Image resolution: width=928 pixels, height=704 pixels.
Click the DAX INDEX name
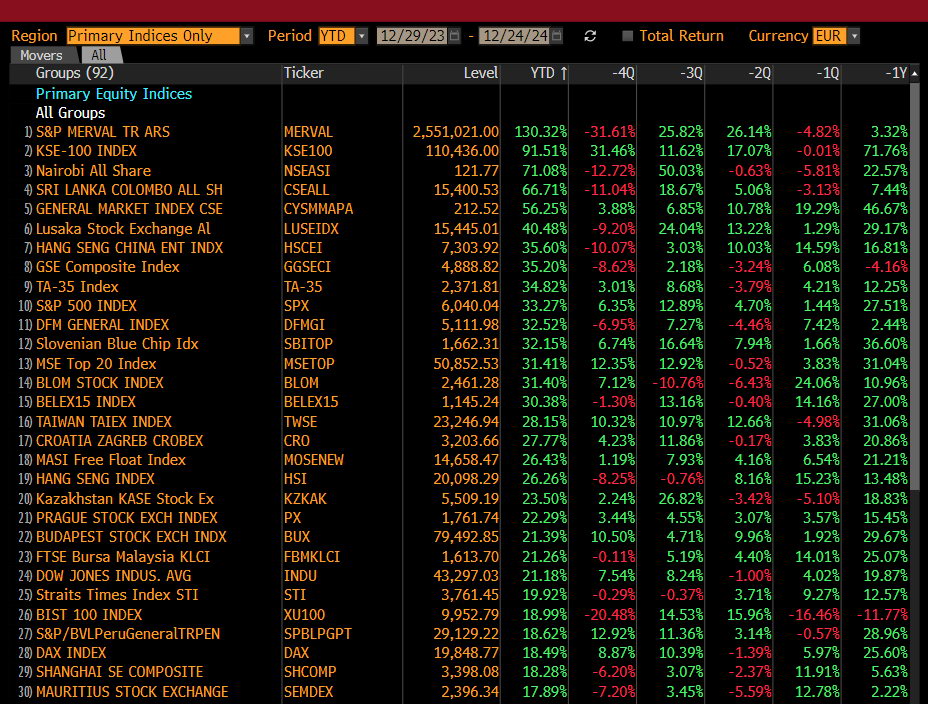[71, 653]
